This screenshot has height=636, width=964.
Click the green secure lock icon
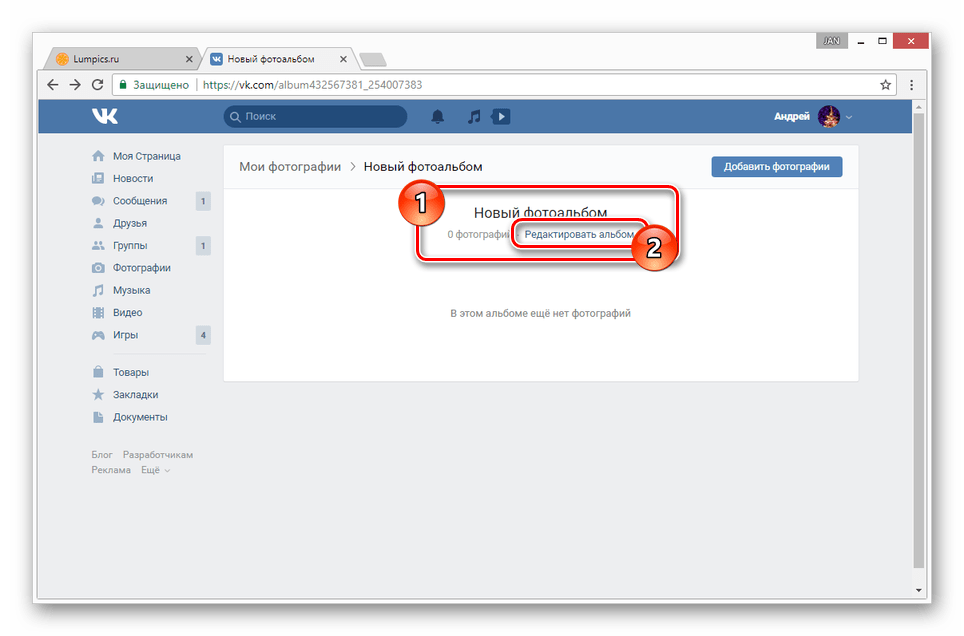(x=122, y=85)
